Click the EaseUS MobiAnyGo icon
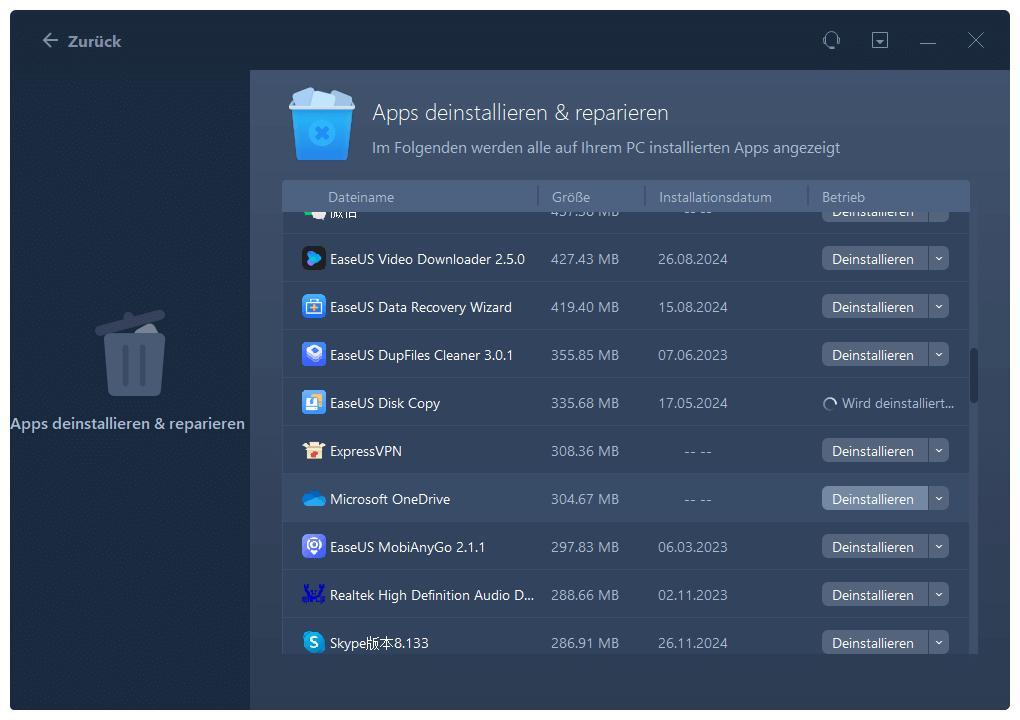This screenshot has height=720, width=1020. (x=314, y=546)
